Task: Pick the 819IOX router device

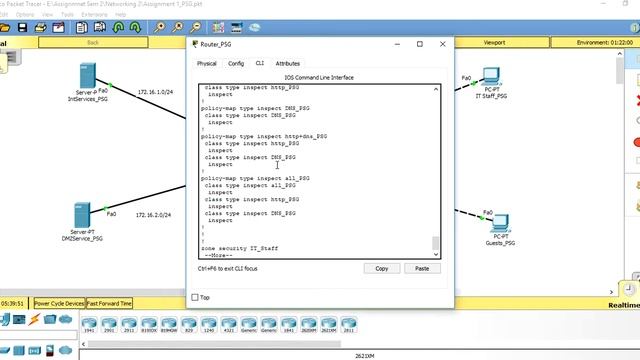Action: click(149, 324)
